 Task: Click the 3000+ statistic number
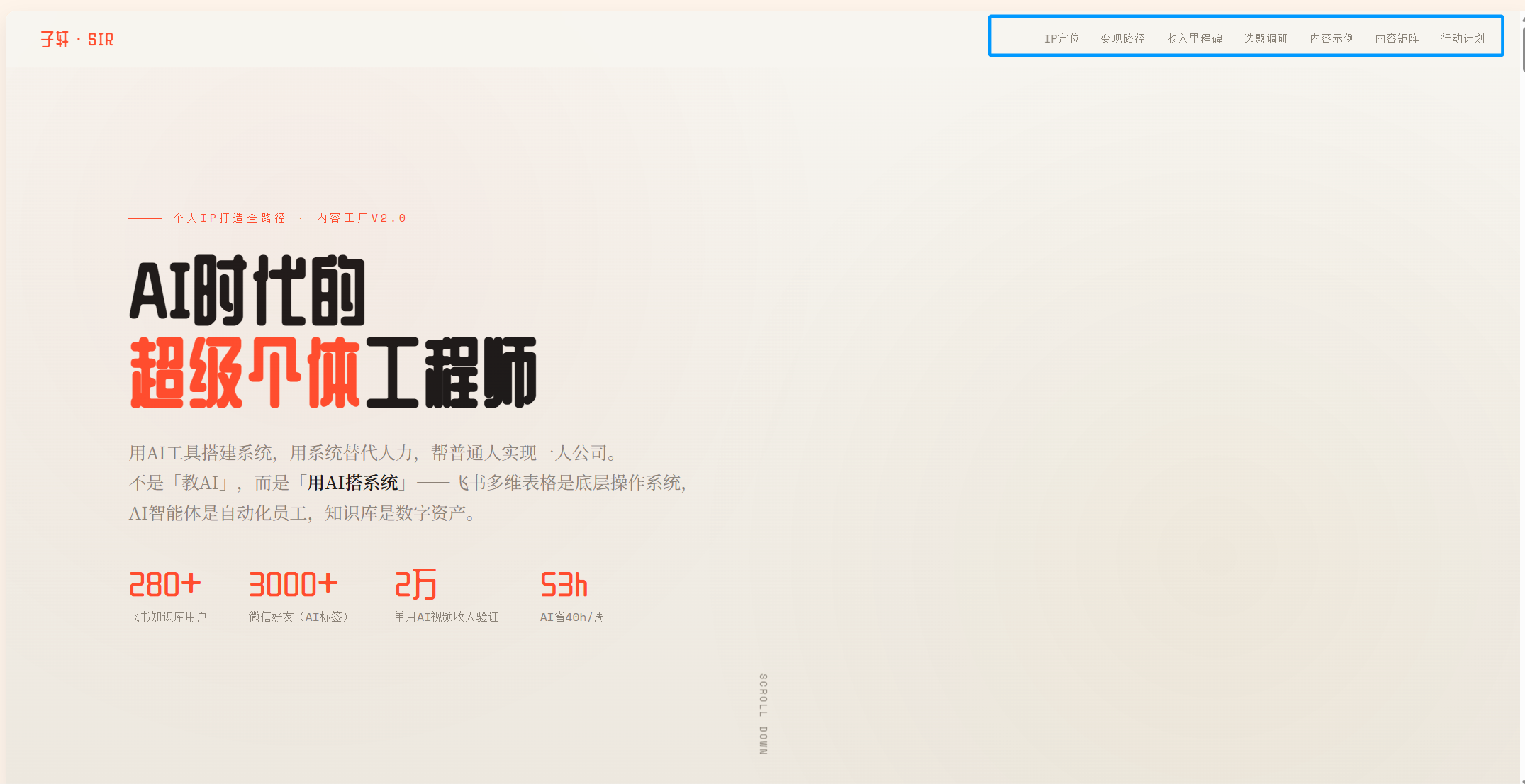[x=293, y=585]
